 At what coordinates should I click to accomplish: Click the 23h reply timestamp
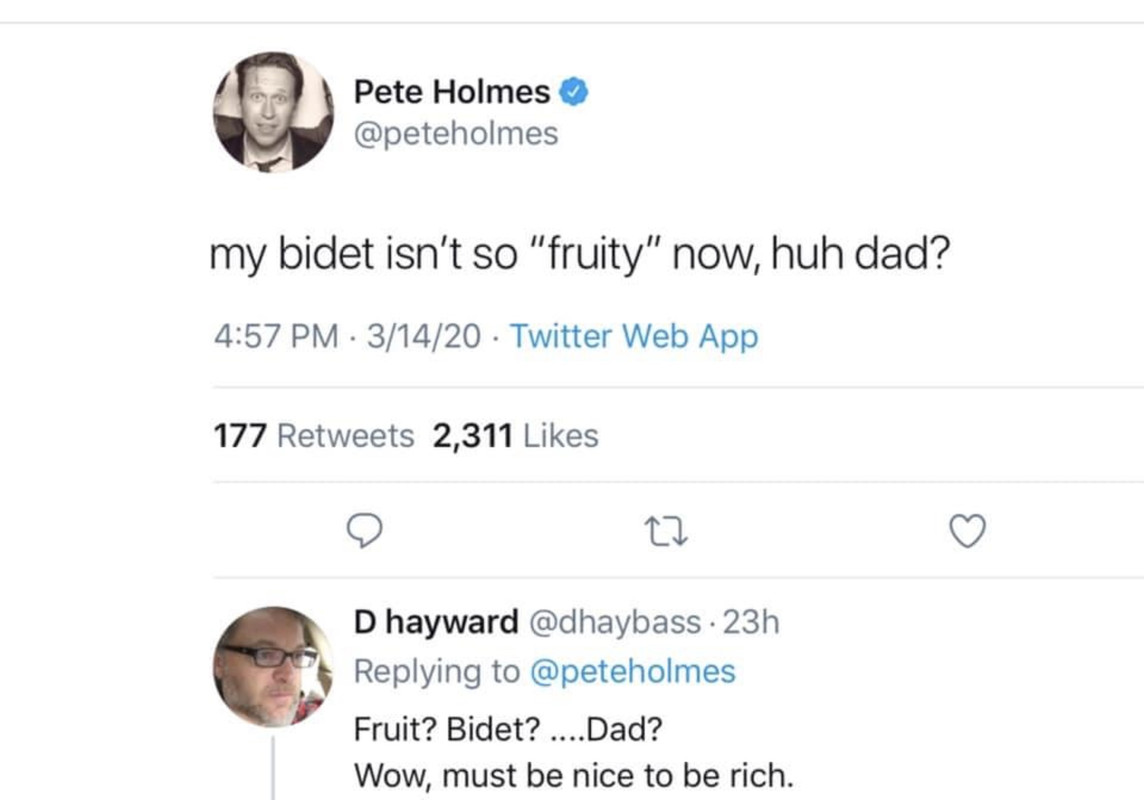750,622
